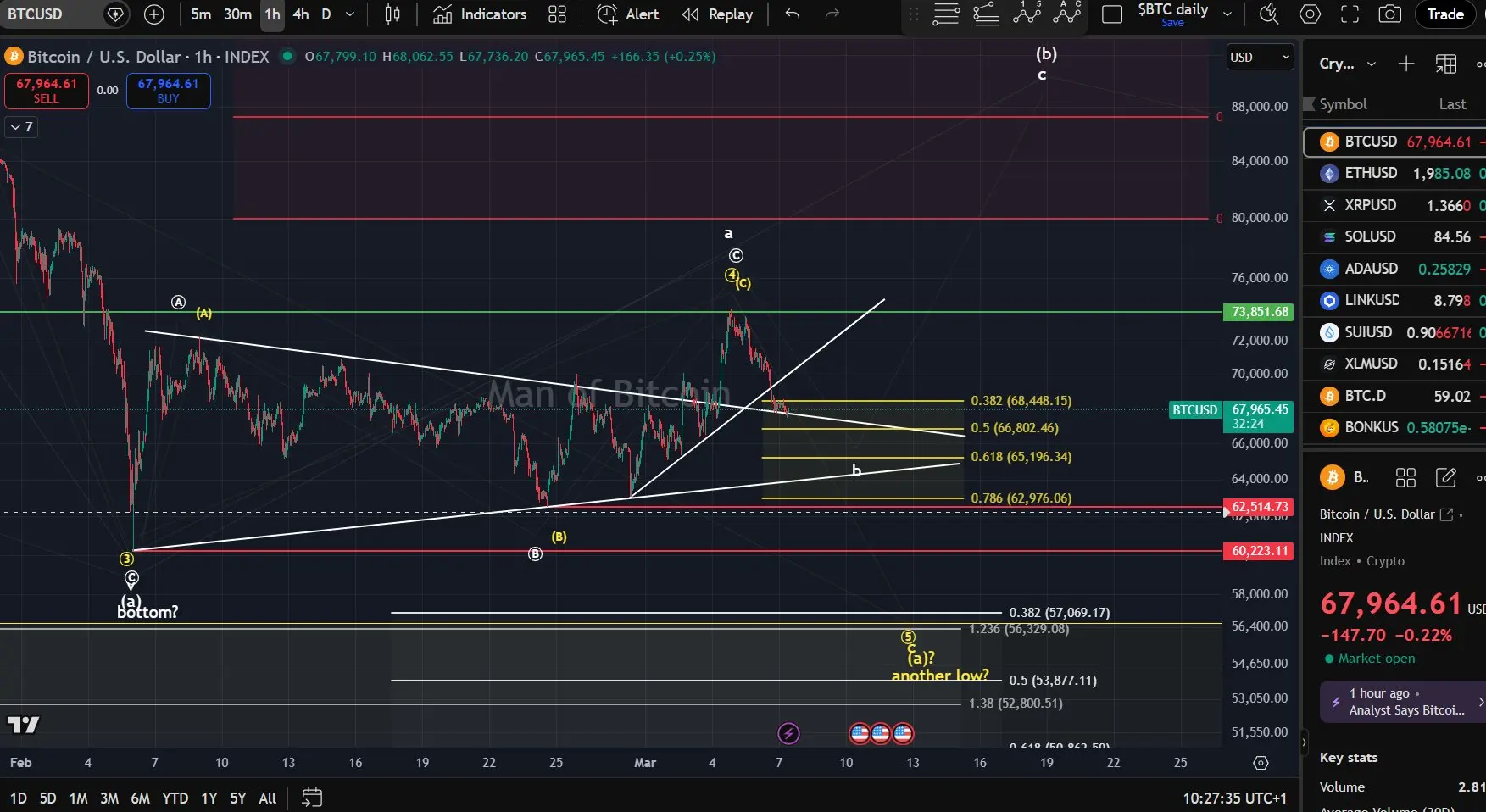Add a symbol to the watchlist
Image resolution: width=1486 pixels, height=812 pixels.
pyautogui.click(x=1405, y=64)
